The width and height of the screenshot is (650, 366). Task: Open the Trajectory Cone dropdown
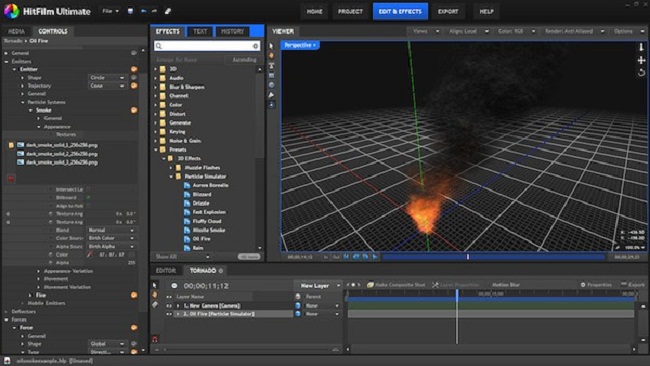[x=107, y=86]
